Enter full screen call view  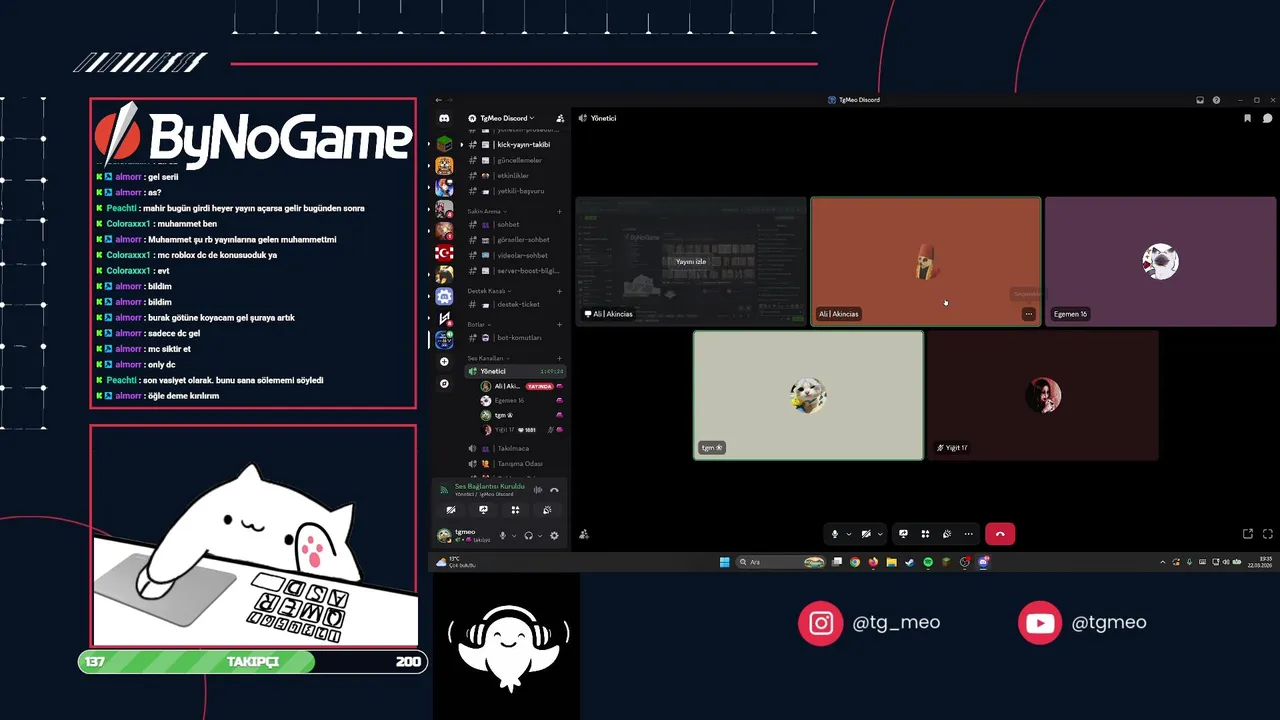point(1268,534)
